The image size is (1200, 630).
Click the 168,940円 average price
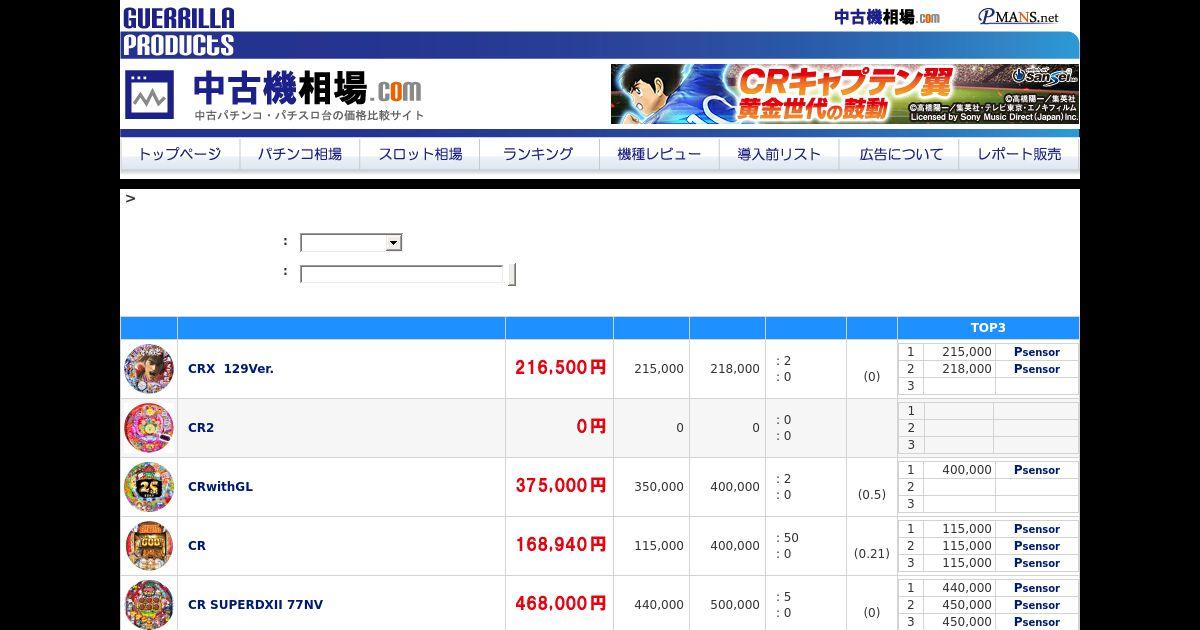[561, 544]
